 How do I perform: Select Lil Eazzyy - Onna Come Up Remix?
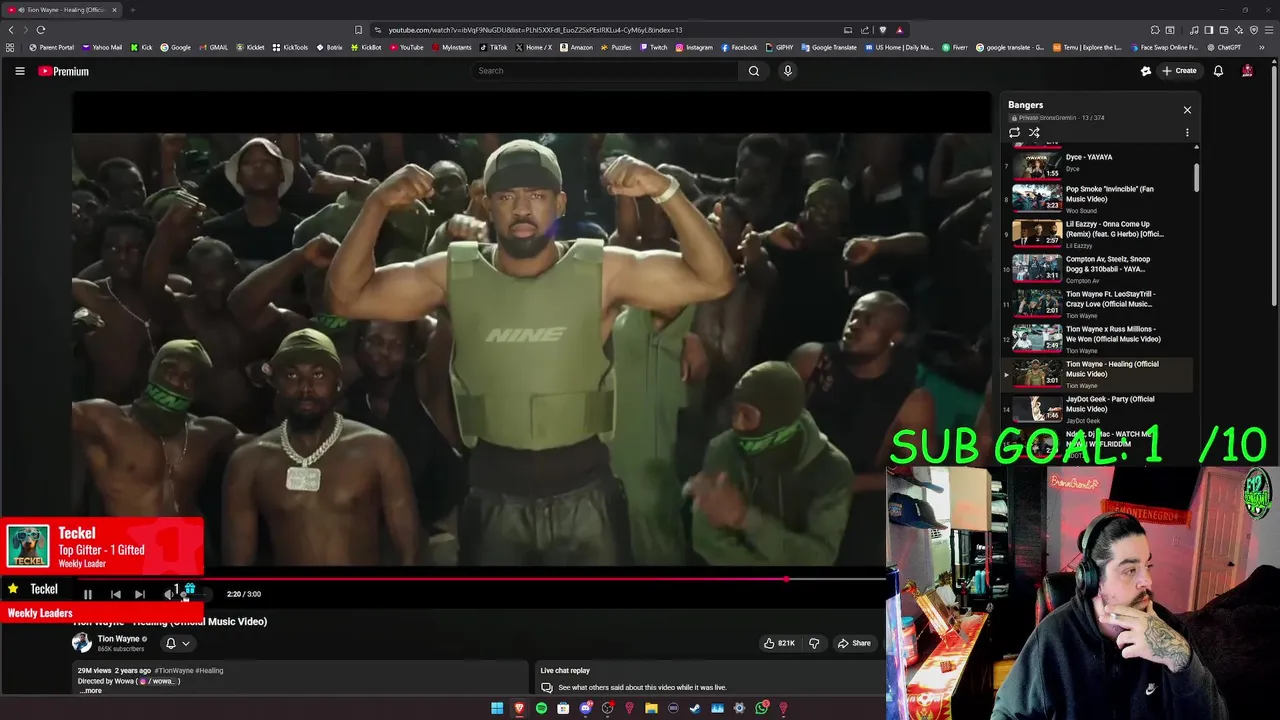coord(1098,233)
